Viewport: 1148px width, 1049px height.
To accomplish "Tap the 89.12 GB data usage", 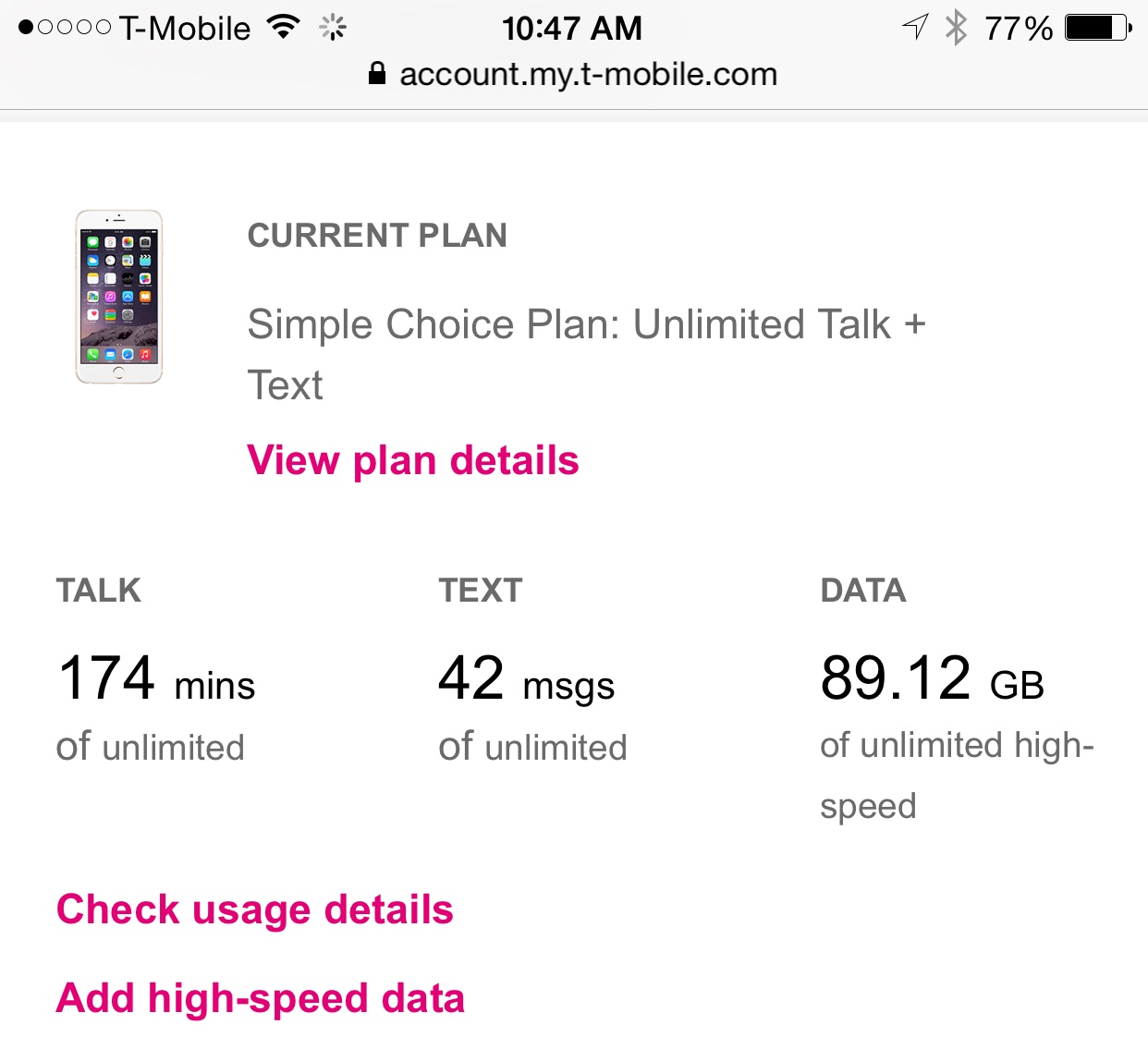I will pyautogui.click(x=933, y=679).
